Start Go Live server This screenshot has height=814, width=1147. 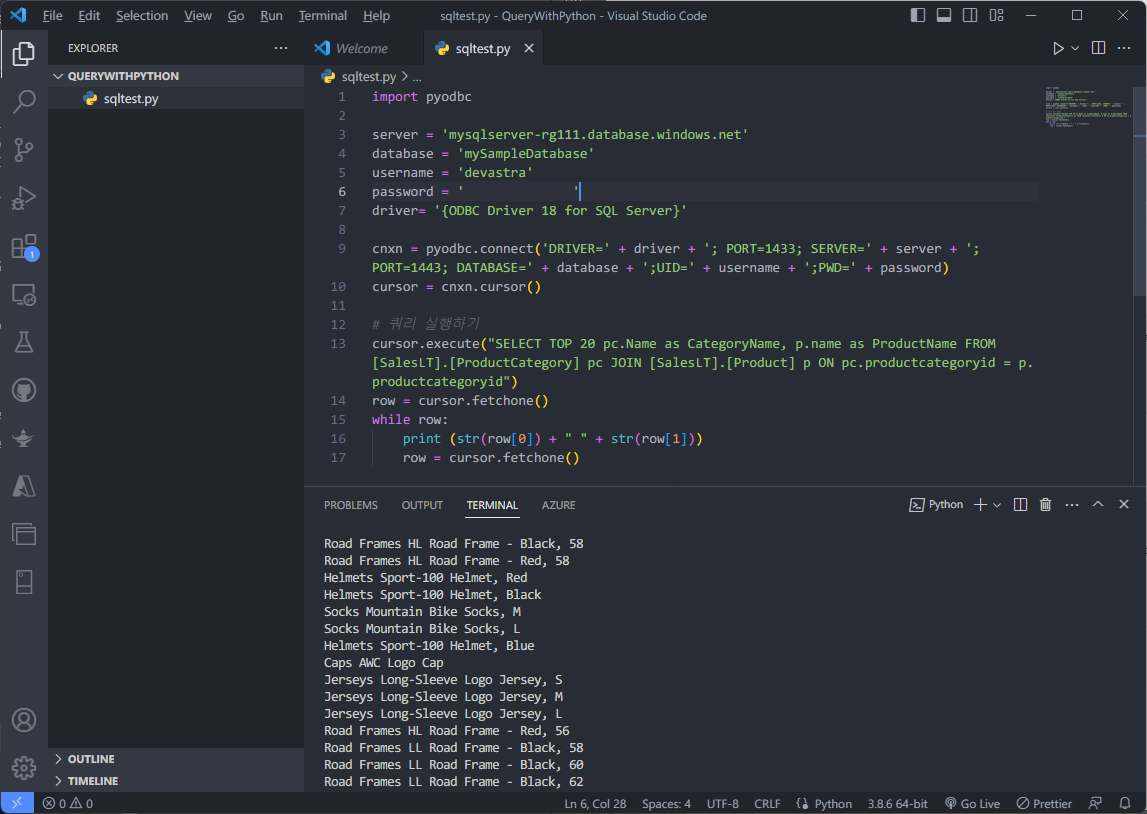coord(972,803)
